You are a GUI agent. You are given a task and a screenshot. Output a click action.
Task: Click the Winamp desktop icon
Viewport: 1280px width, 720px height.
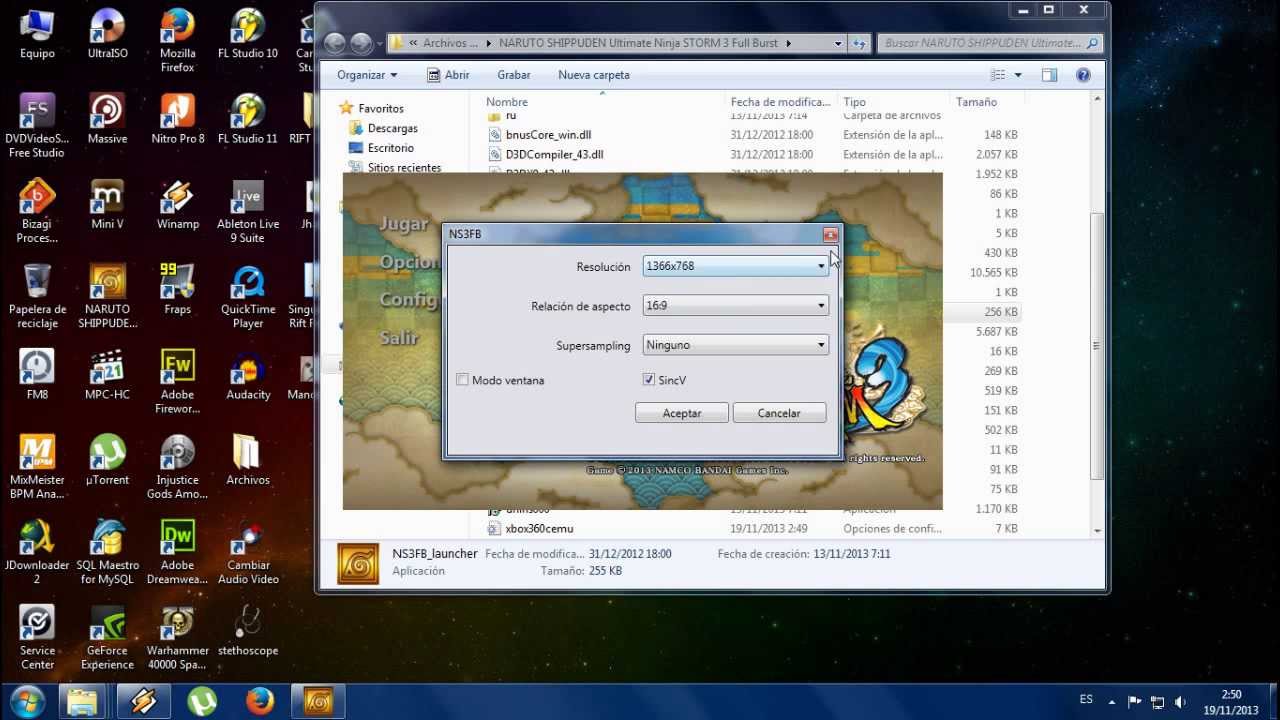pos(178,204)
